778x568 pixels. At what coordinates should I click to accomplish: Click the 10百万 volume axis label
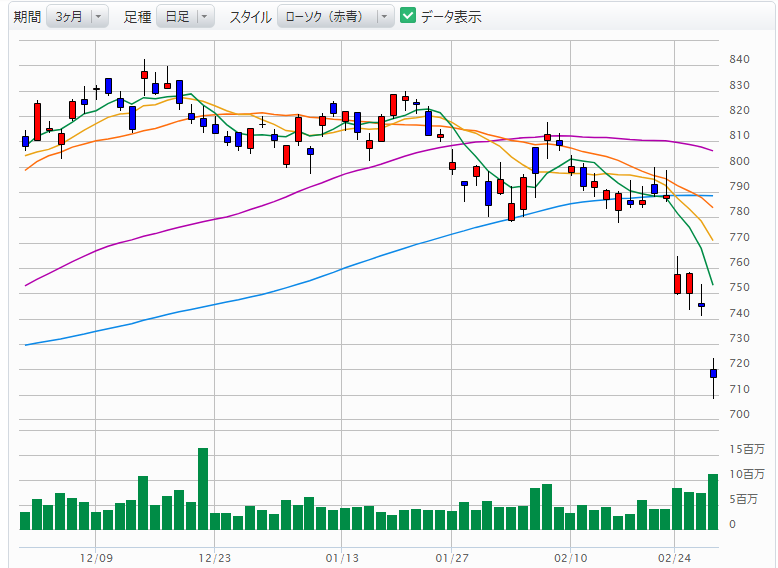[747, 474]
